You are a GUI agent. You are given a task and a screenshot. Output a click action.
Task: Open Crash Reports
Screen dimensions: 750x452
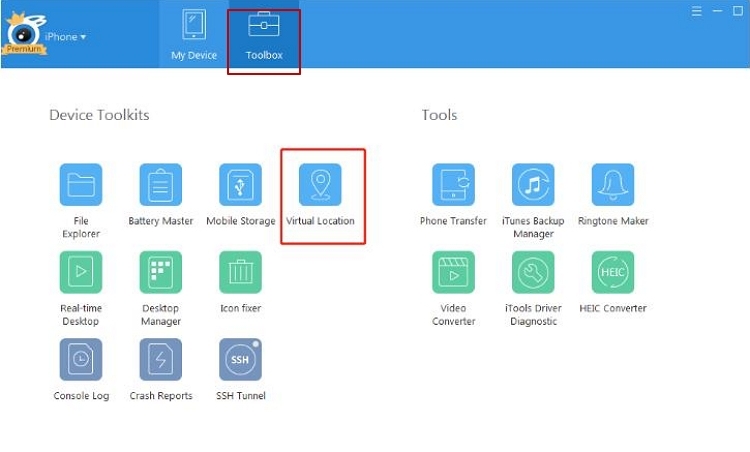[161, 359]
